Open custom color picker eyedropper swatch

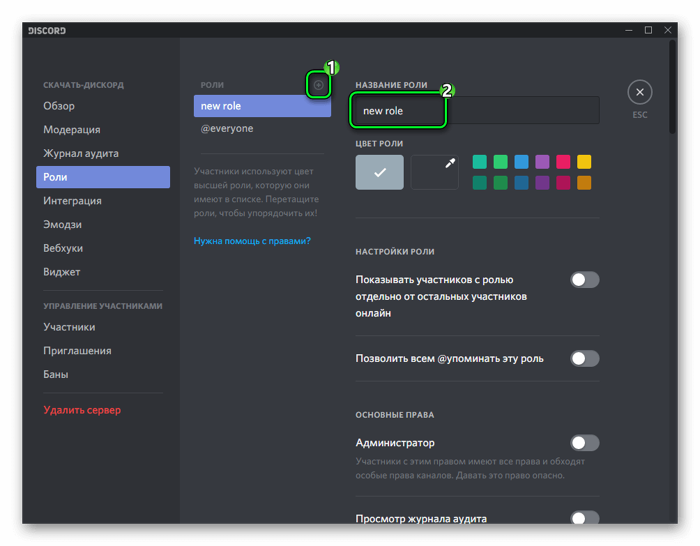434,172
